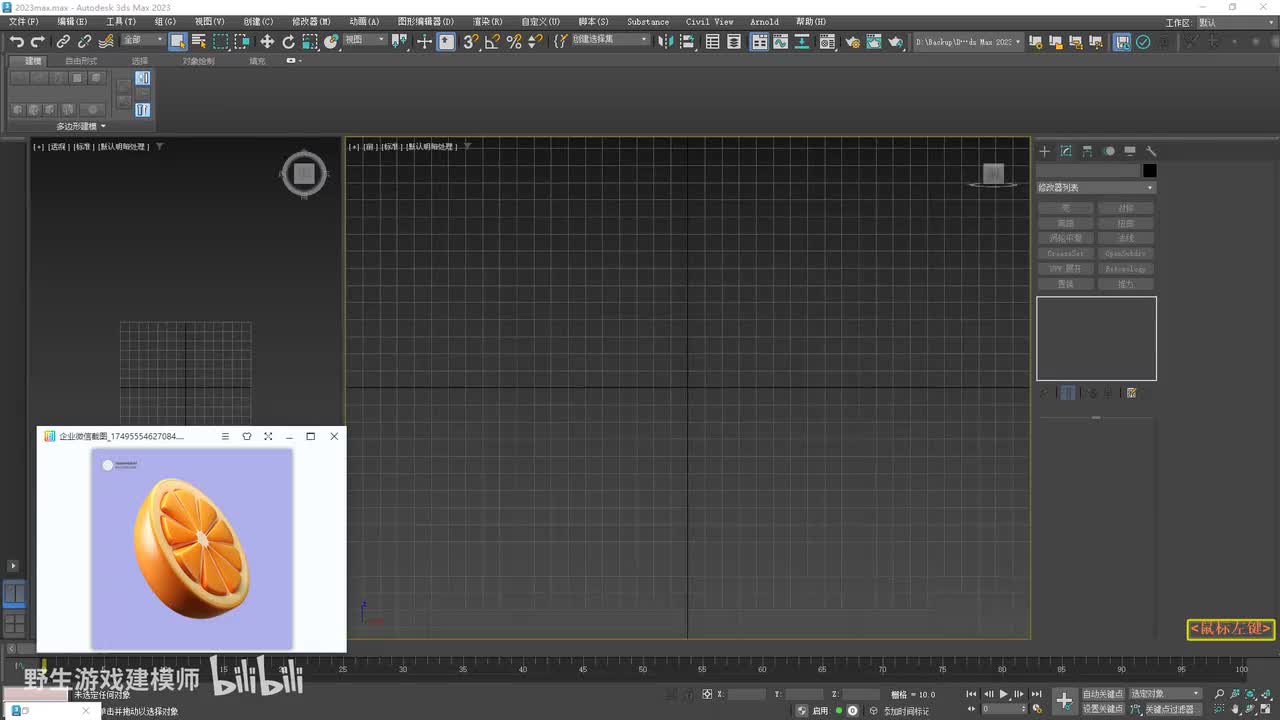
Task: Click the Zoom viewport navigation tool
Action: (x=1219, y=693)
